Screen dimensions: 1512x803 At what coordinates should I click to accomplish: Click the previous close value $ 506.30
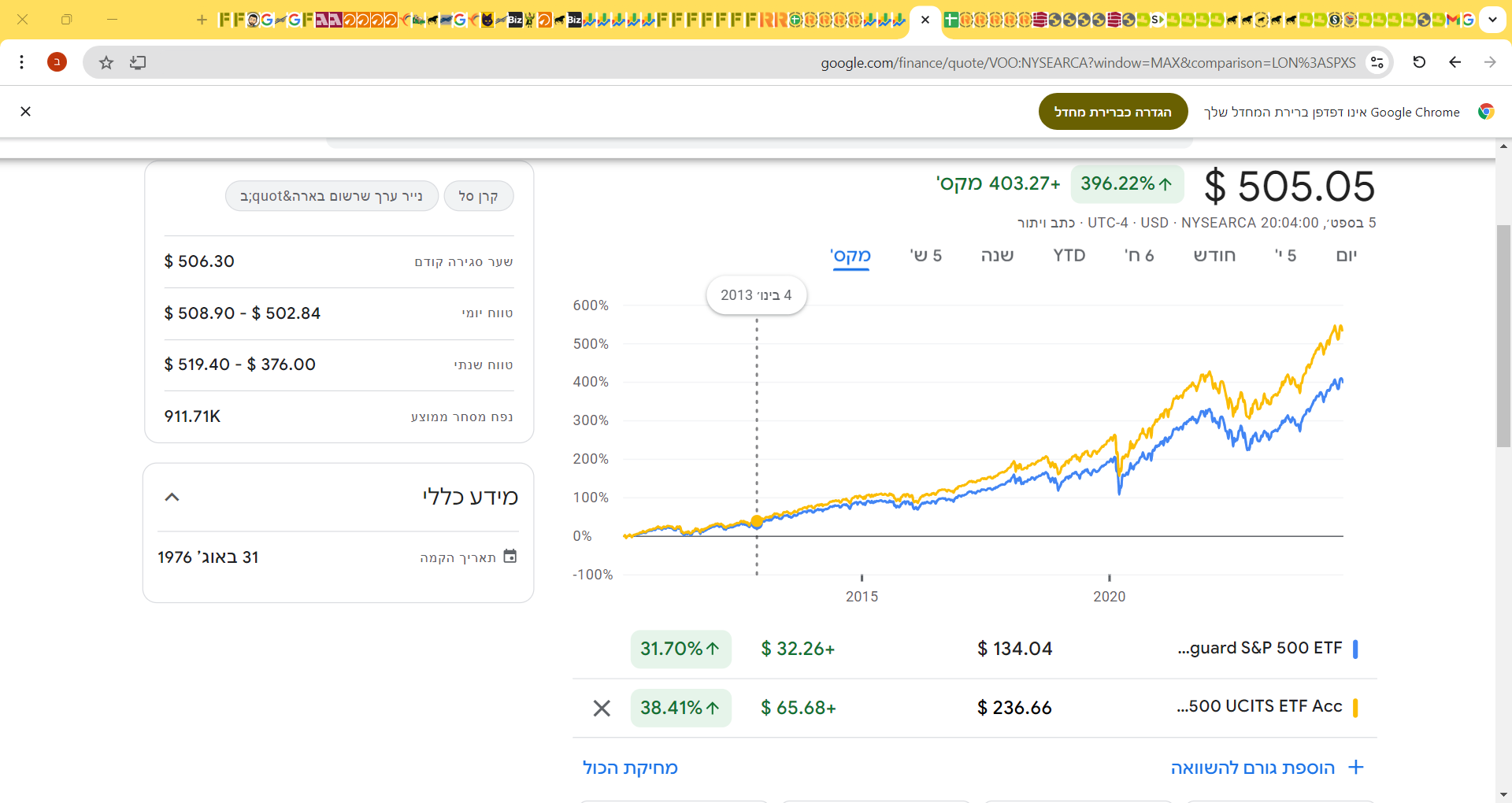[x=199, y=261]
